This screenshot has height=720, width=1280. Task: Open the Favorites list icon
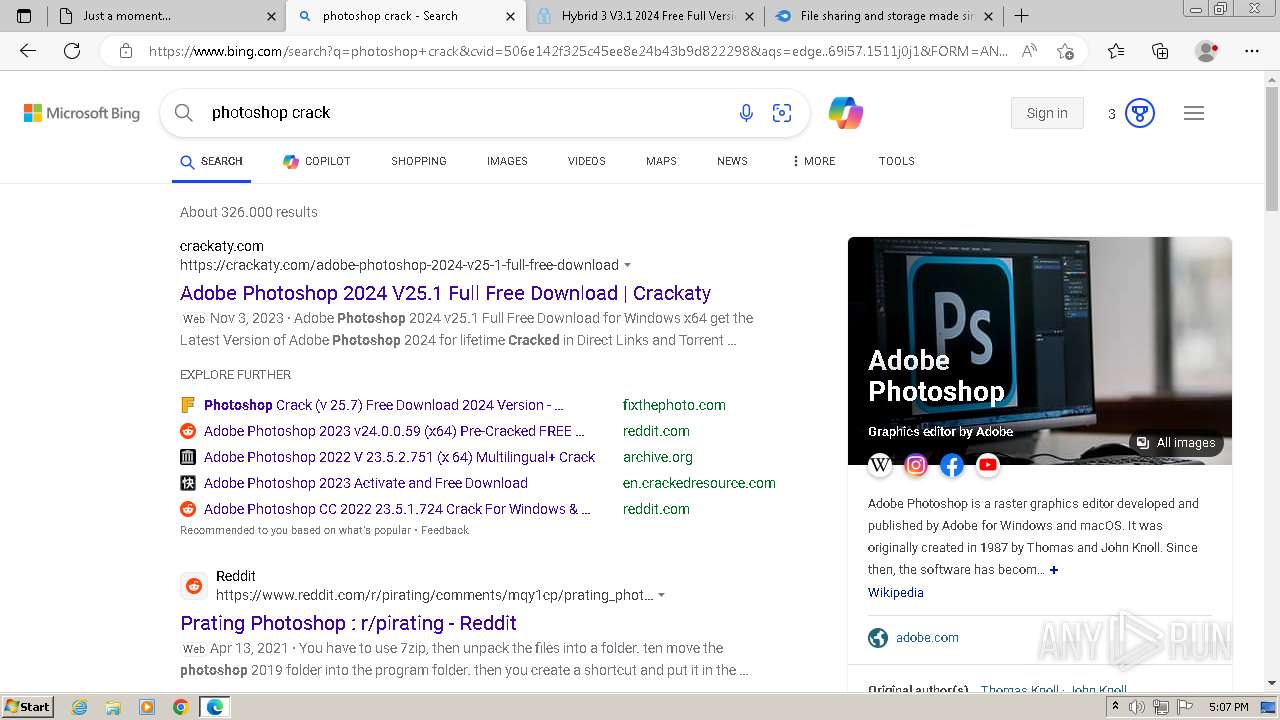point(1116,51)
